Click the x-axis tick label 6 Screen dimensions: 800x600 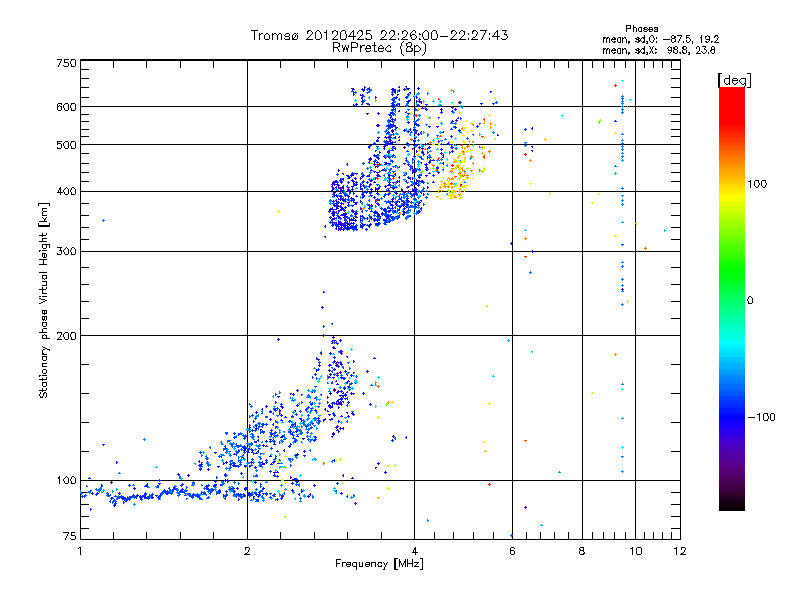512,551
